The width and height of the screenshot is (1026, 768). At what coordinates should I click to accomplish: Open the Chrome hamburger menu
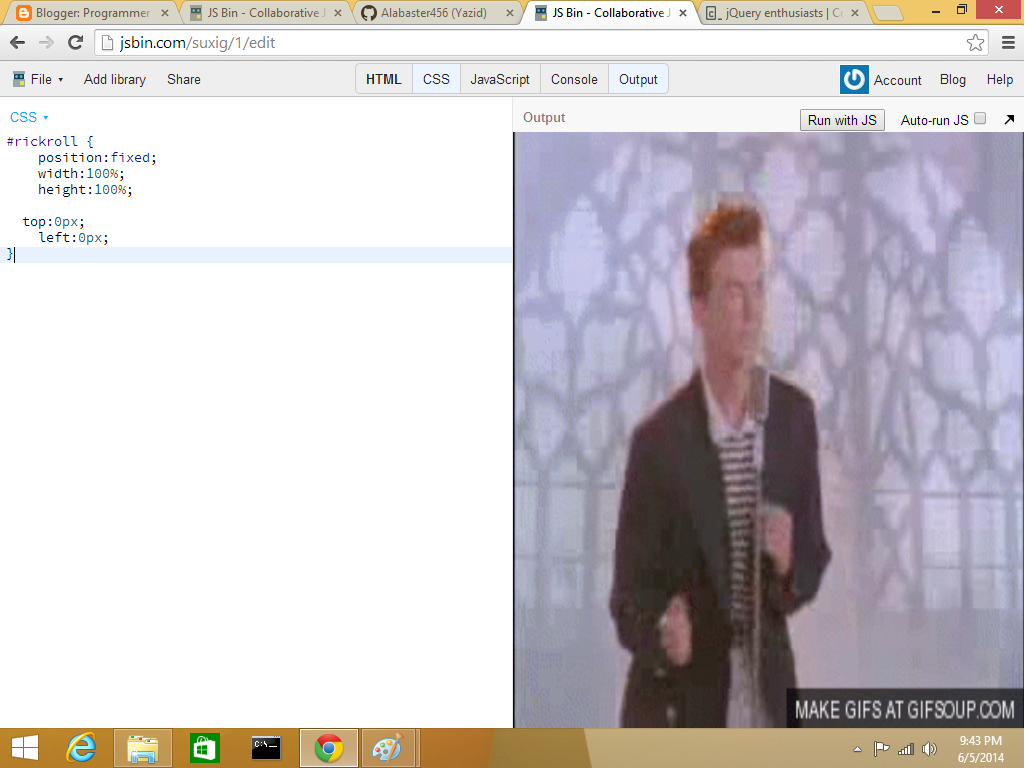tap(1008, 43)
